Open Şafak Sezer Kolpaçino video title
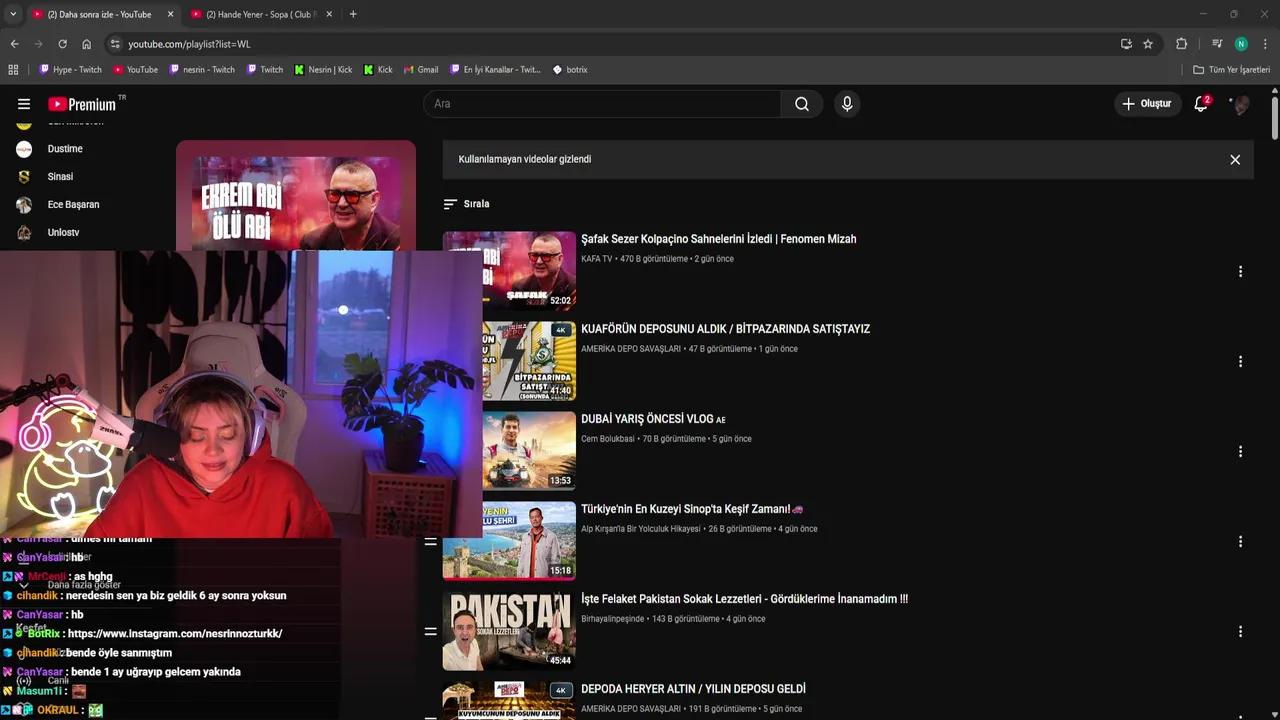Viewport: 1280px width, 720px height. tap(718, 239)
